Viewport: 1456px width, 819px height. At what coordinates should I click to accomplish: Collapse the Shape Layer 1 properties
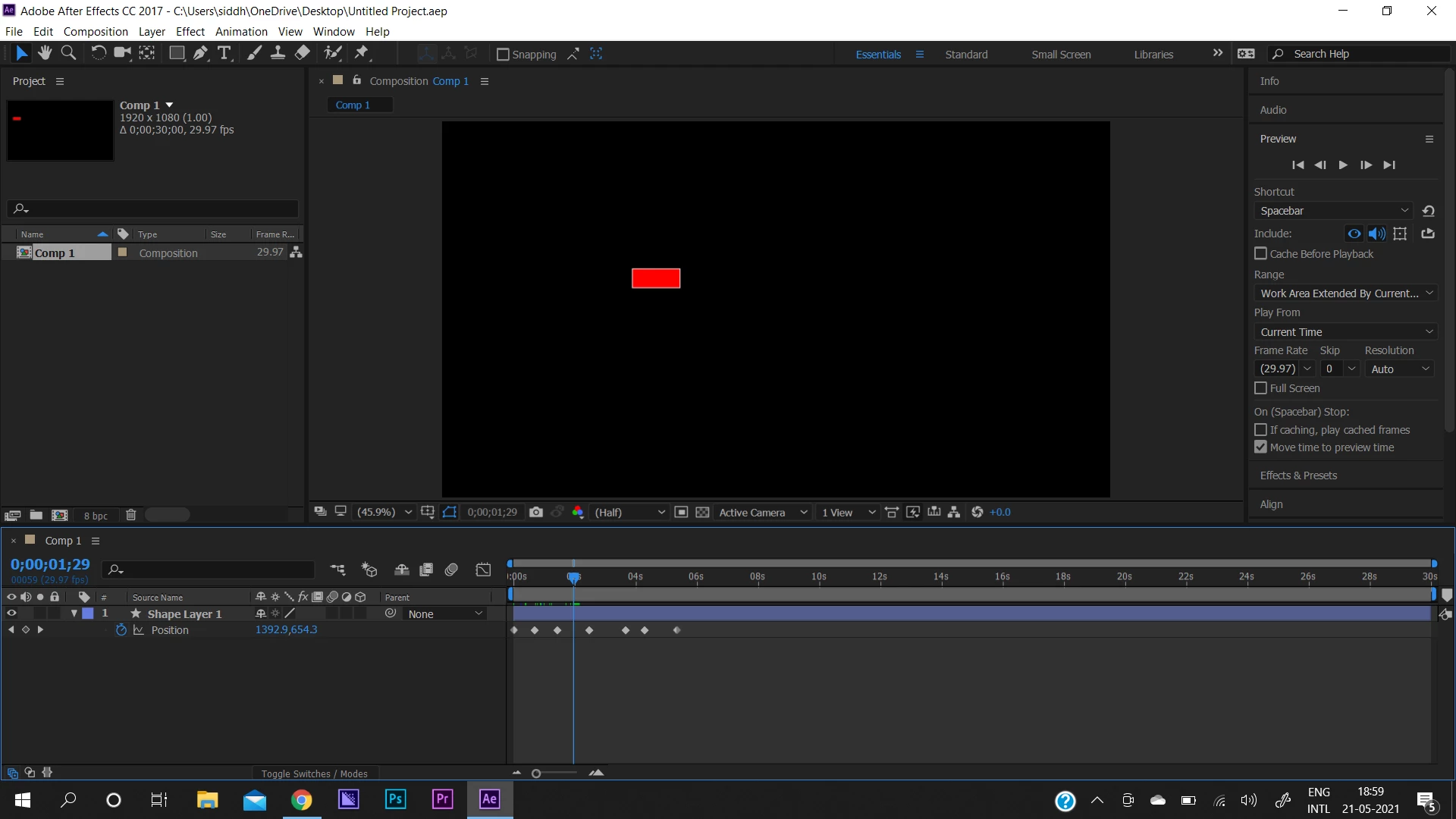click(x=74, y=613)
